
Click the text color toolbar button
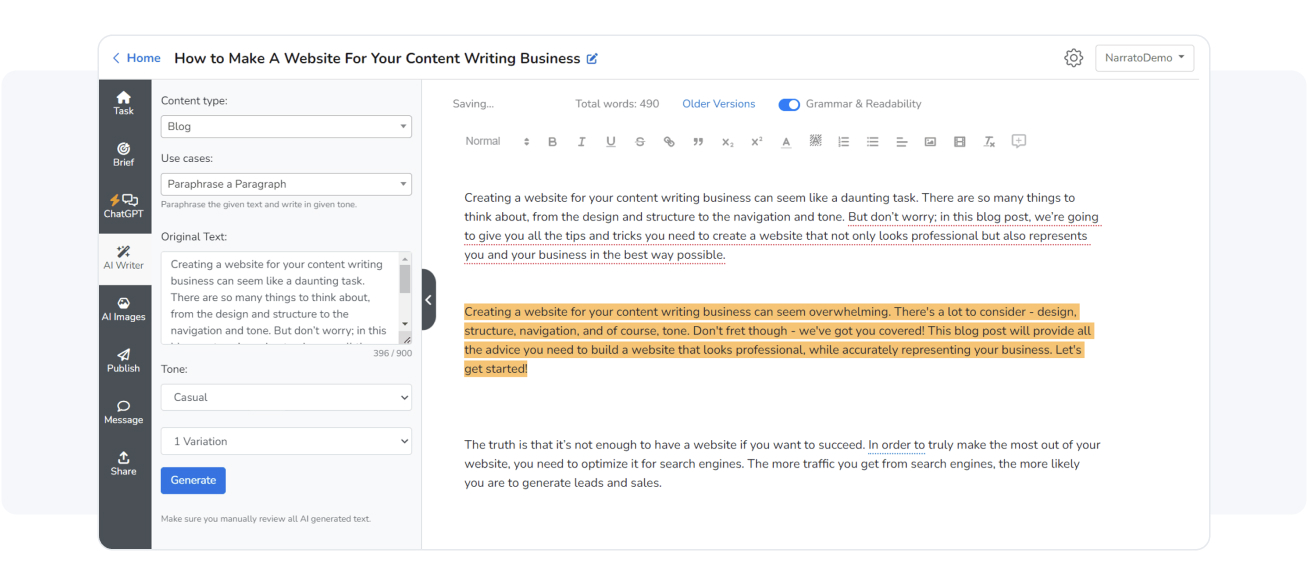pyautogui.click(x=786, y=142)
